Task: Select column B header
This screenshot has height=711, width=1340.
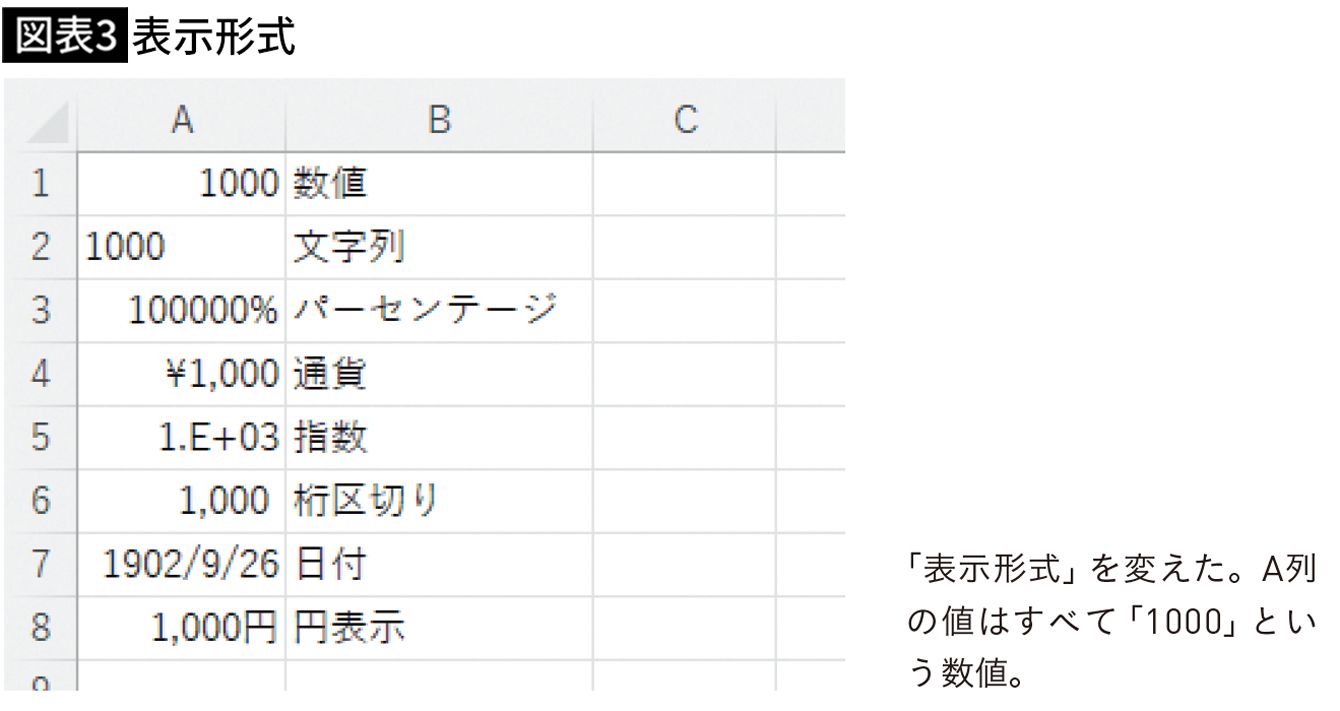Action: pyautogui.click(x=438, y=120)
